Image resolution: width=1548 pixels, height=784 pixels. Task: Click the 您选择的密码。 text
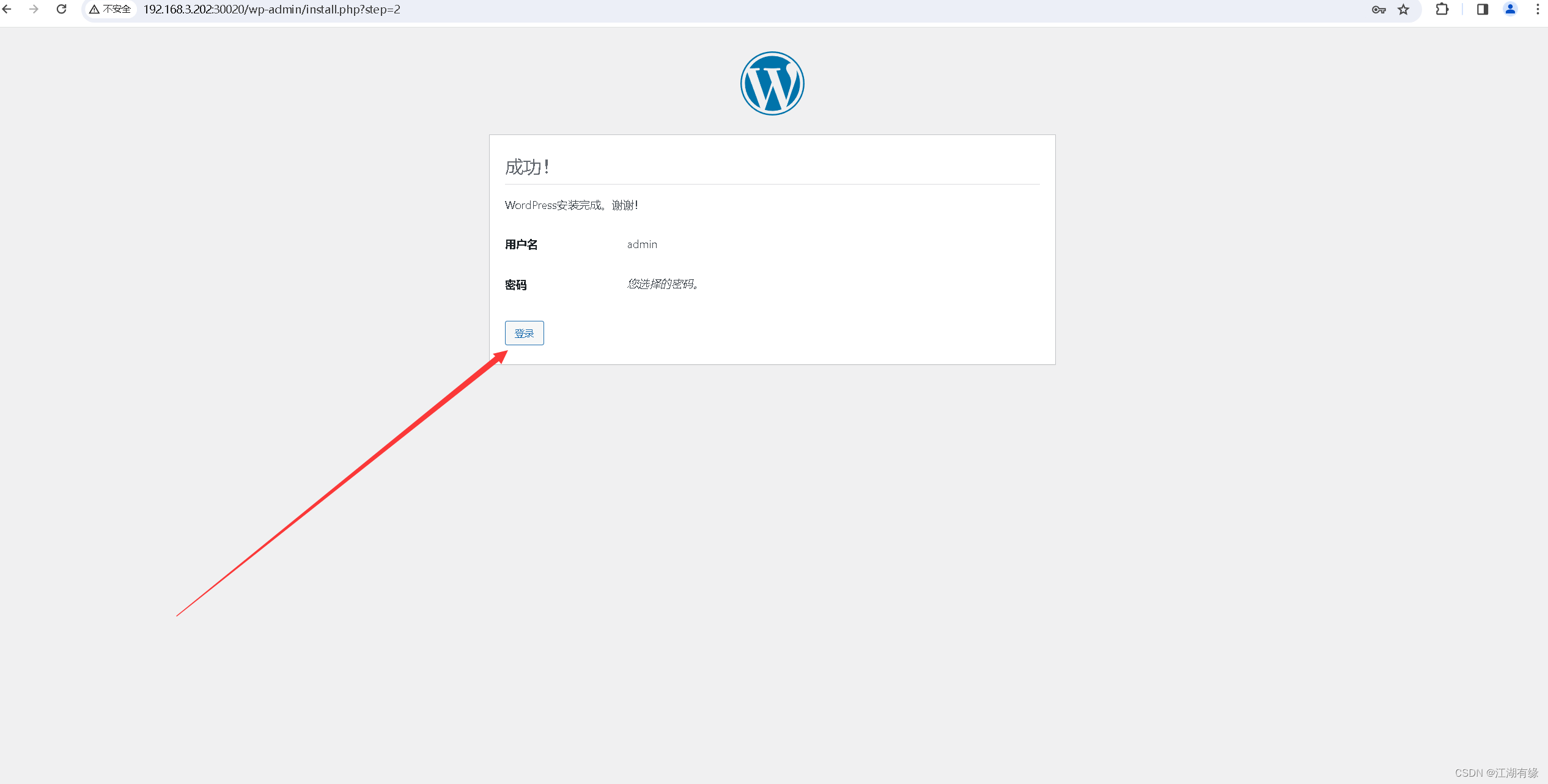tap(663, 284)
